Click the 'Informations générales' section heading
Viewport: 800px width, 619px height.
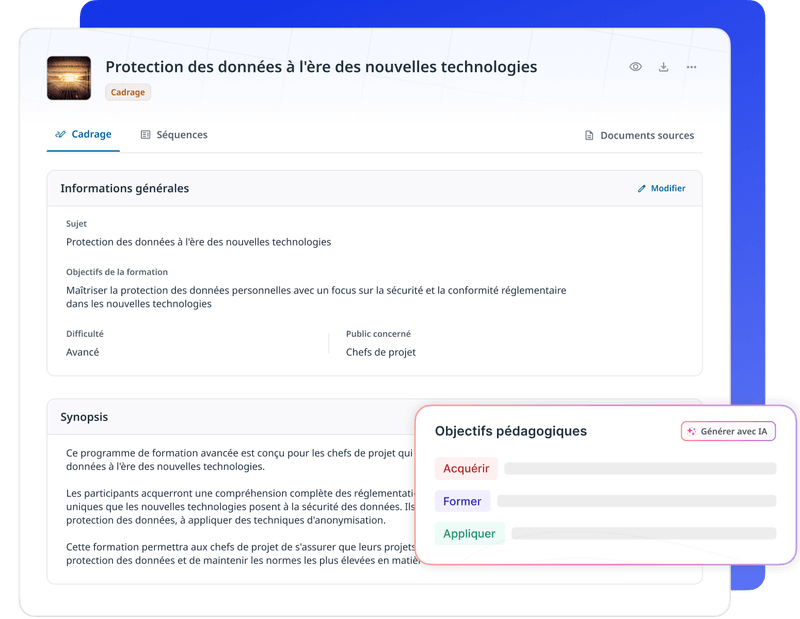(x=124, y=188)
